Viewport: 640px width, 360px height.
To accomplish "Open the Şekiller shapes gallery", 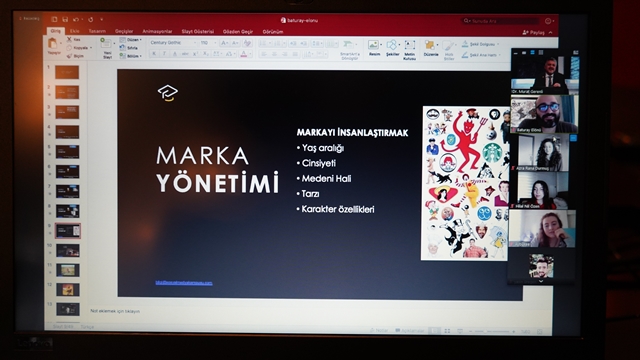I will [392, 44].
